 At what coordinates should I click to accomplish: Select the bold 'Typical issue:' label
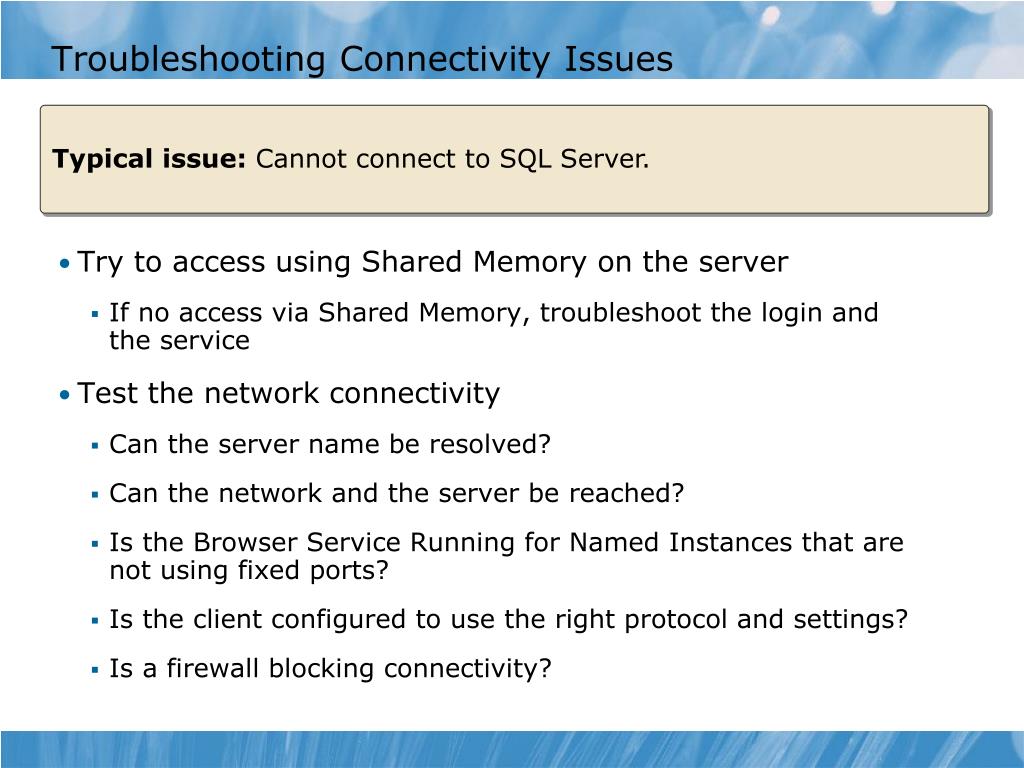148,159
